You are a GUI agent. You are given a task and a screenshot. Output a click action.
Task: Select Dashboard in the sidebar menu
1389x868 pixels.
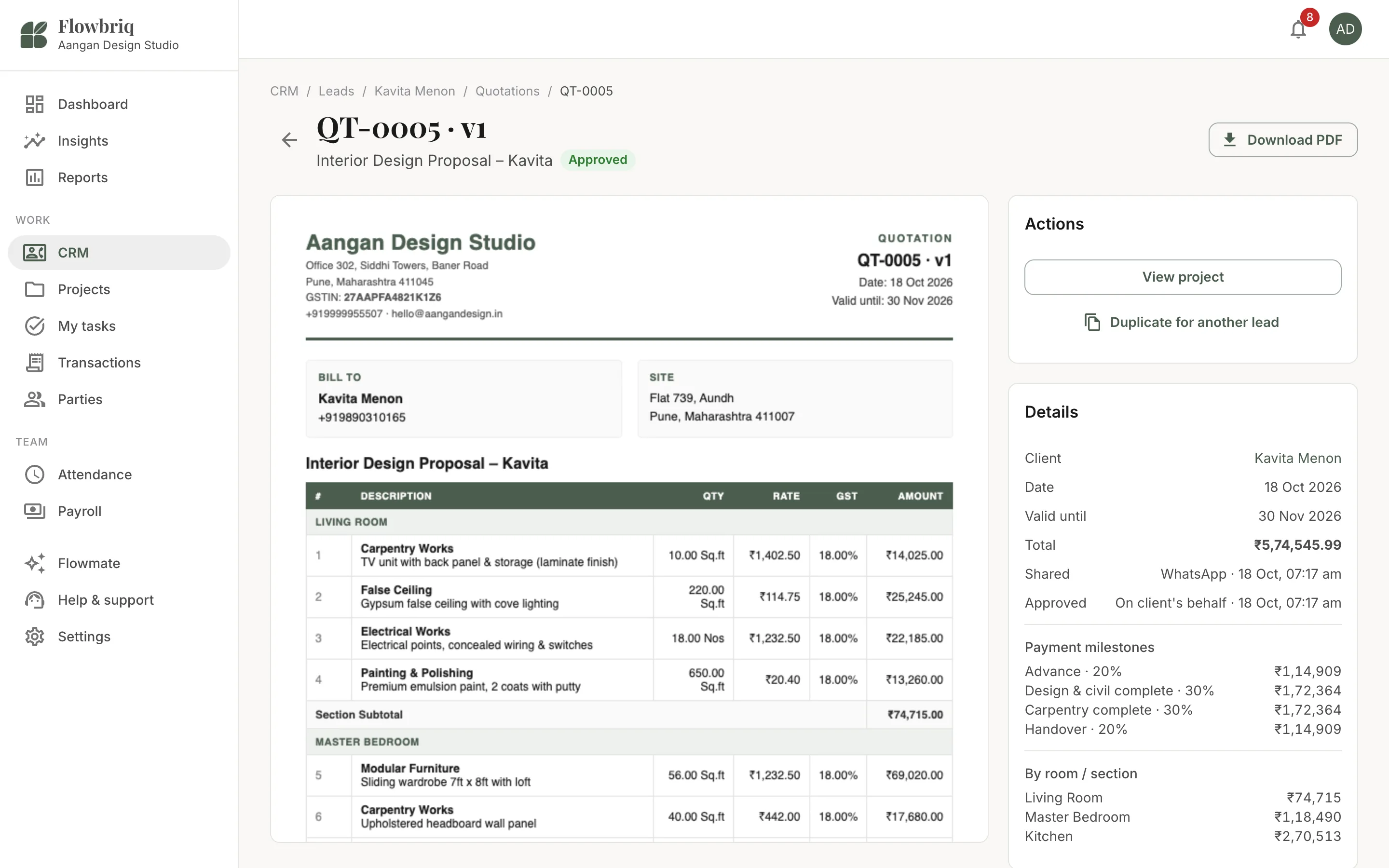coord(119,104)
